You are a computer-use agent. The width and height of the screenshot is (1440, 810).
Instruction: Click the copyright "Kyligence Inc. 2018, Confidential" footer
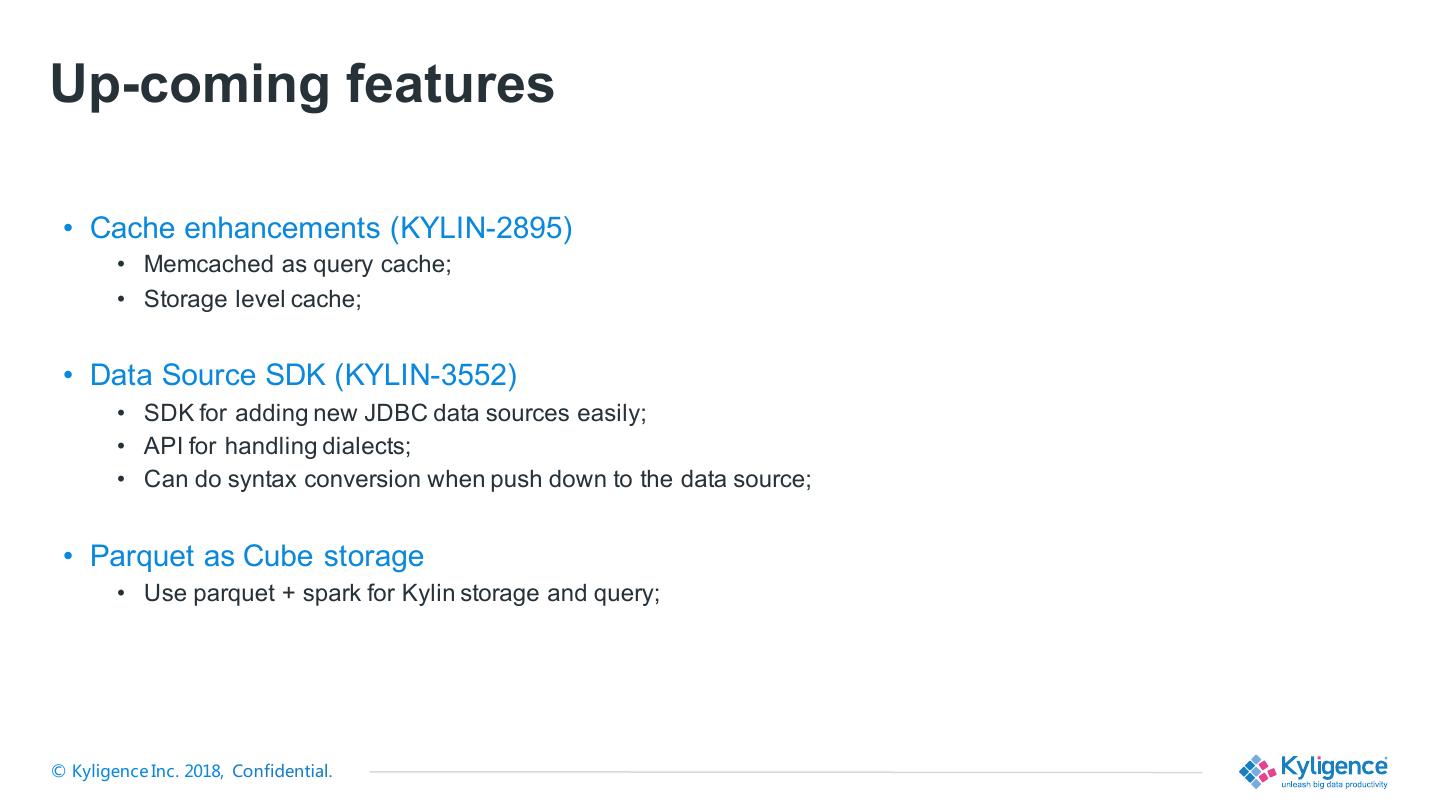pyautogui.click(x=192, y=771)
